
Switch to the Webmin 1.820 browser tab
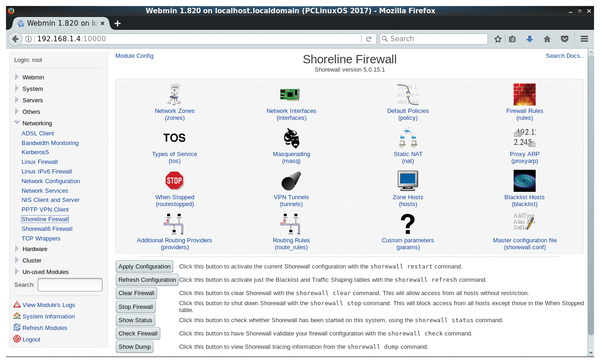click(61, 23)
